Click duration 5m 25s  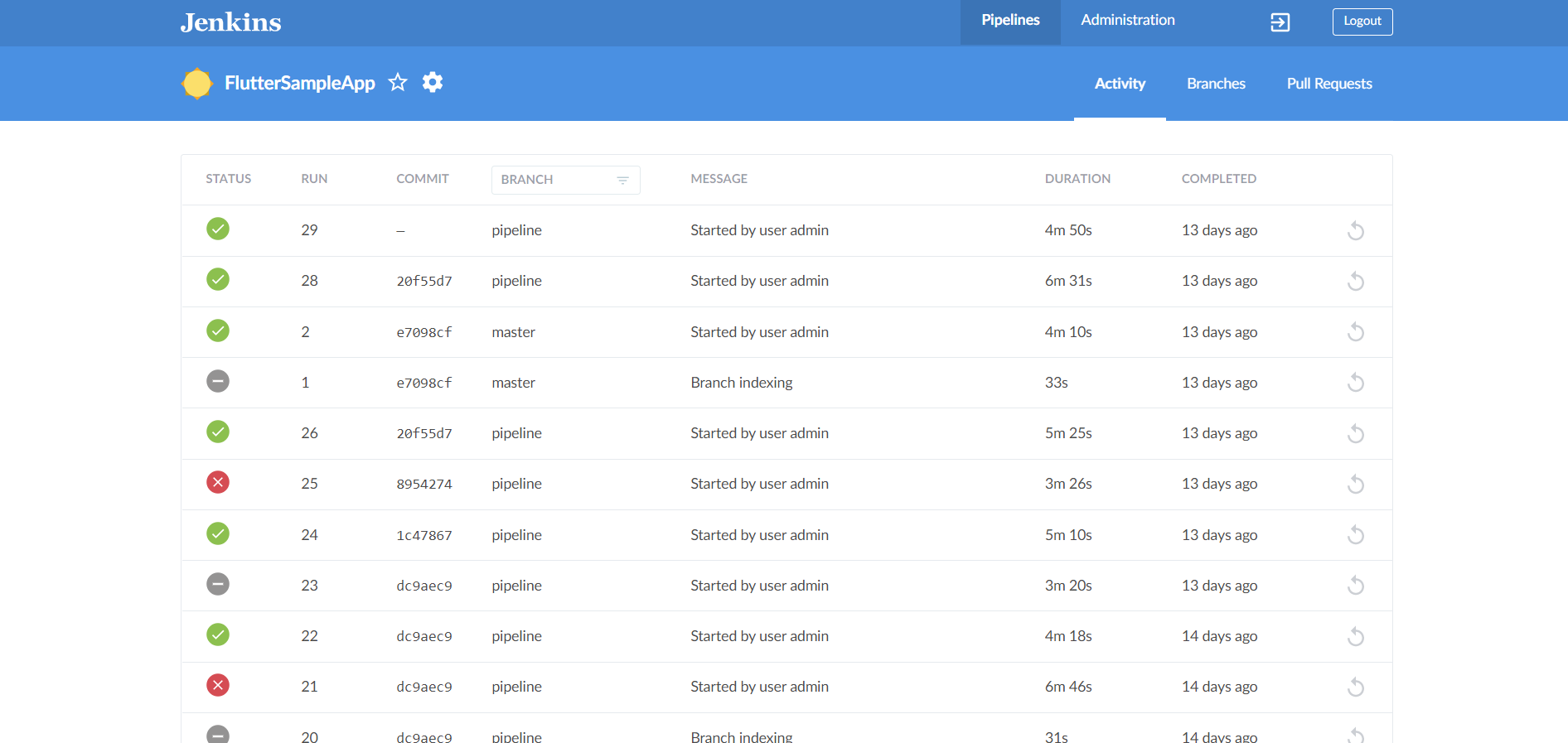coord(1068,433)
